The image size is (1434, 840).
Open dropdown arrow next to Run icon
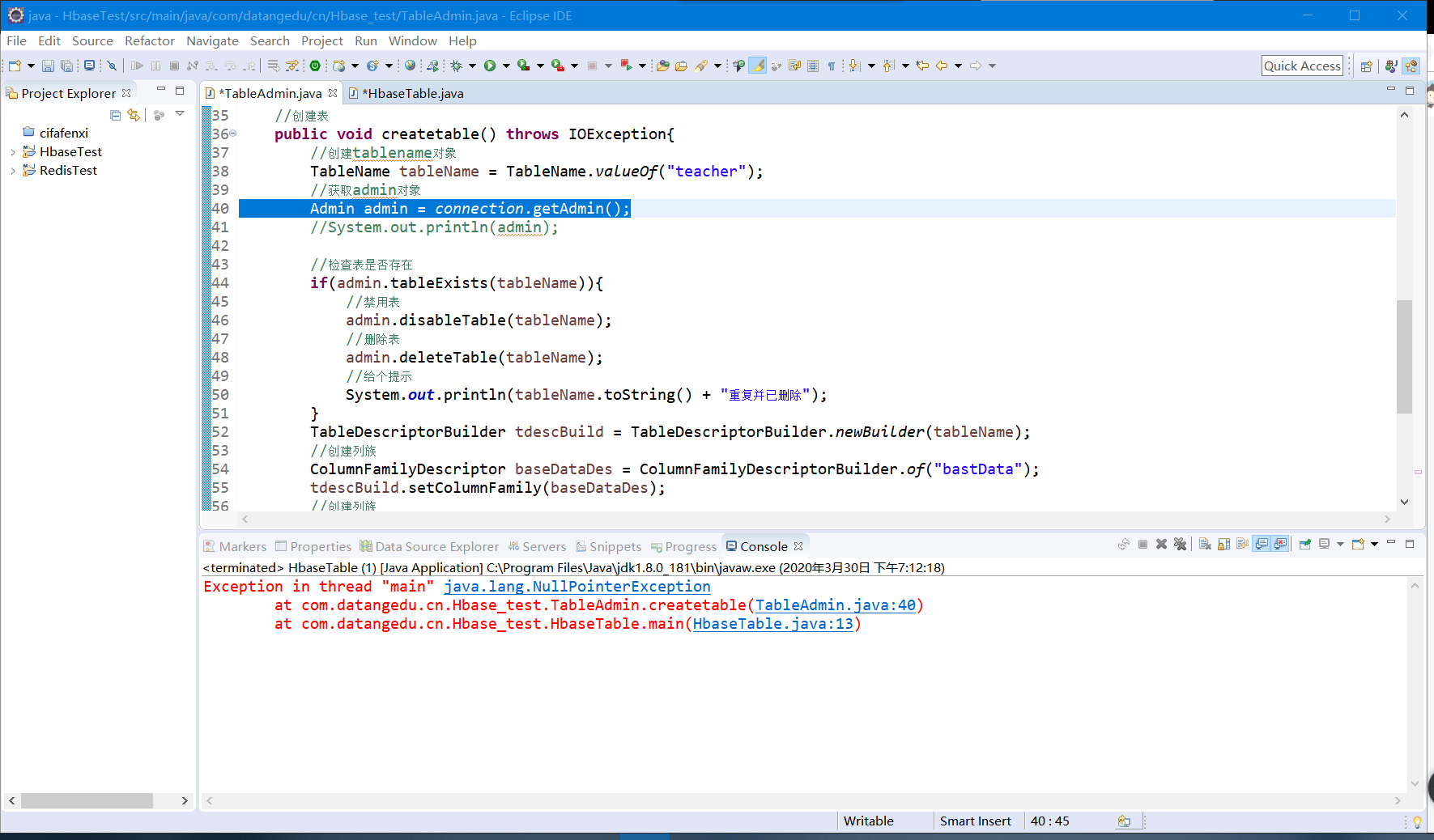click(506, 66)
